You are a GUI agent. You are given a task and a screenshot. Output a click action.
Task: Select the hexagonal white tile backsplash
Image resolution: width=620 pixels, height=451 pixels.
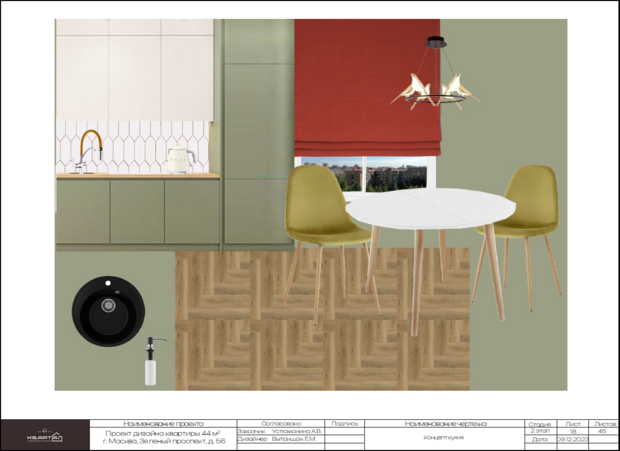(133, 147)
